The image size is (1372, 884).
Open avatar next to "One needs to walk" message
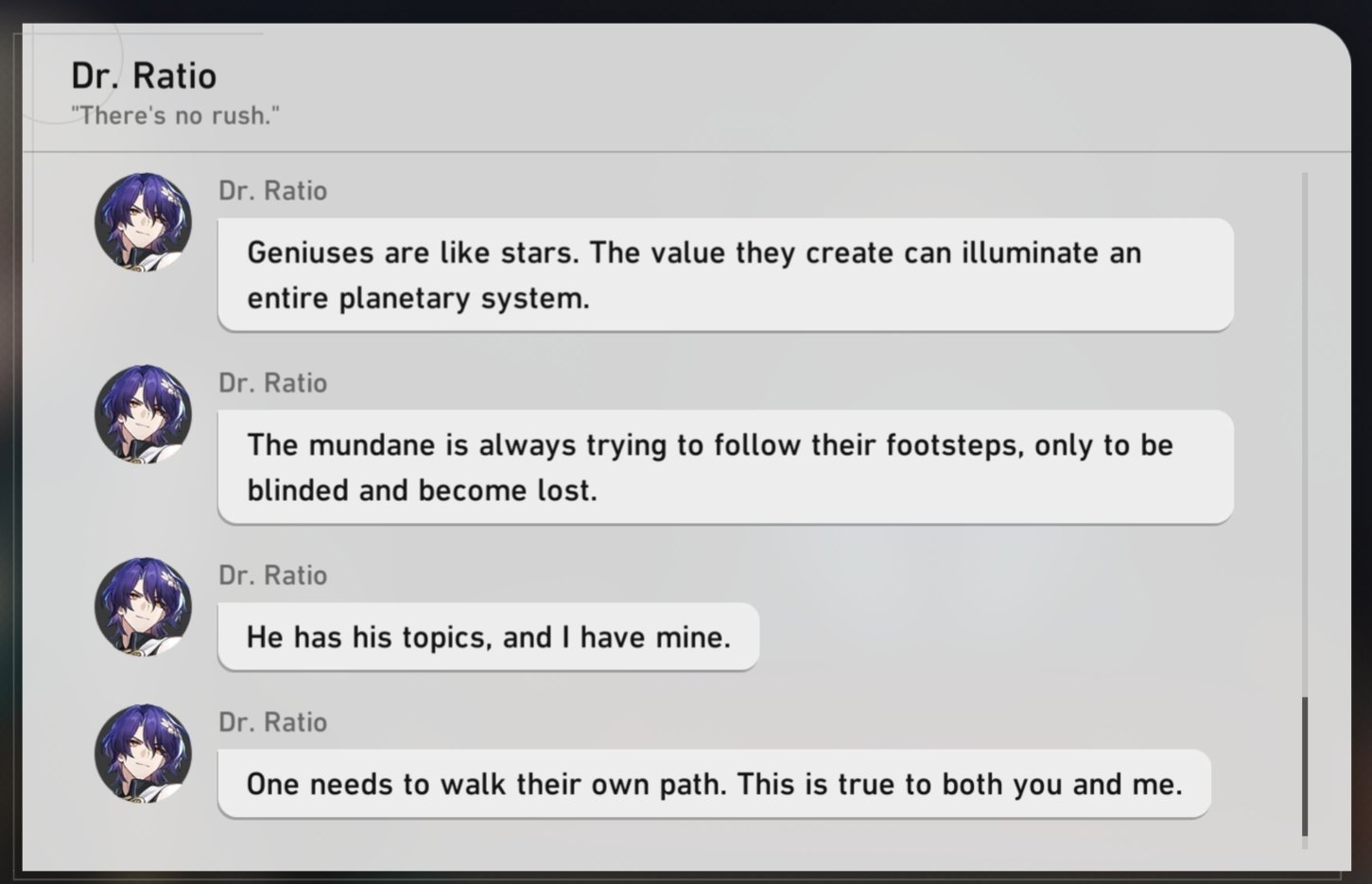click(143, 754)
